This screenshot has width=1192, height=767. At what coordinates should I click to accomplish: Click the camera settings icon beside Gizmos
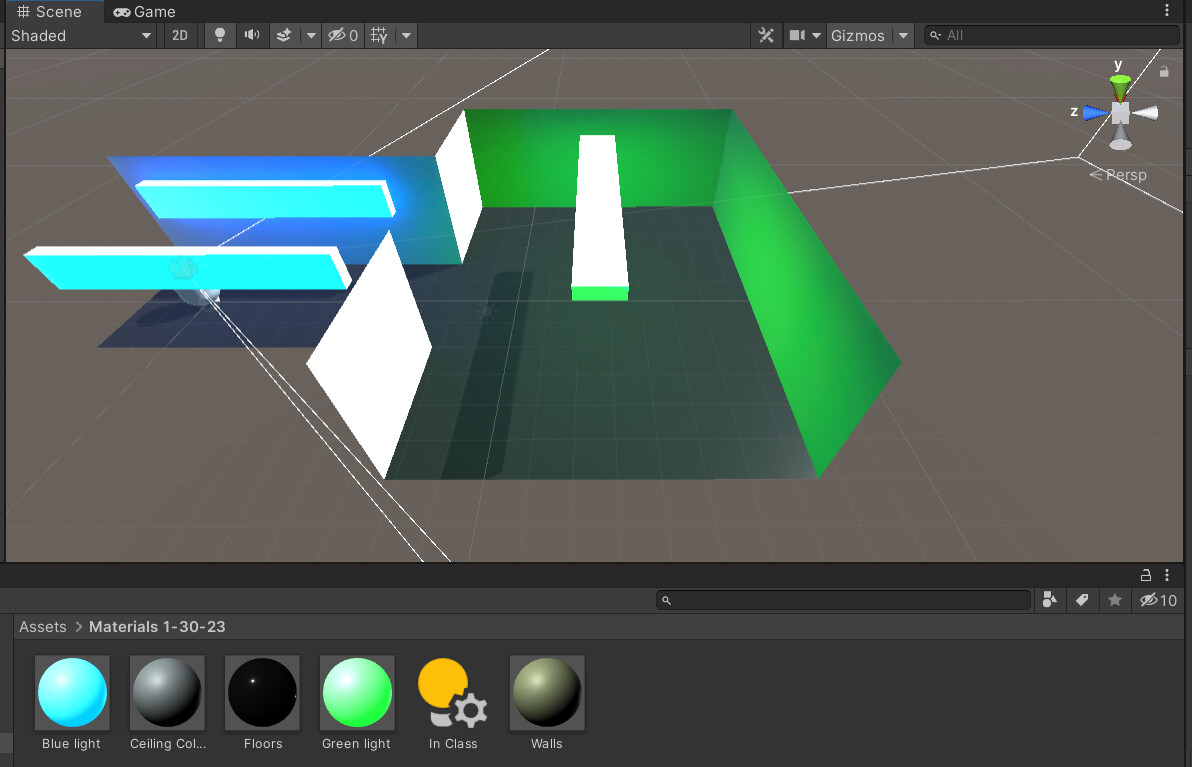[797, 35]
